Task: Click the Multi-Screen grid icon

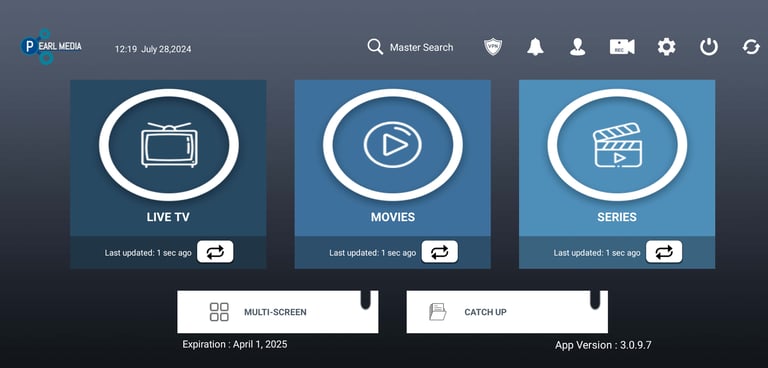Action: pyautogui.click(x=219, y=312)
